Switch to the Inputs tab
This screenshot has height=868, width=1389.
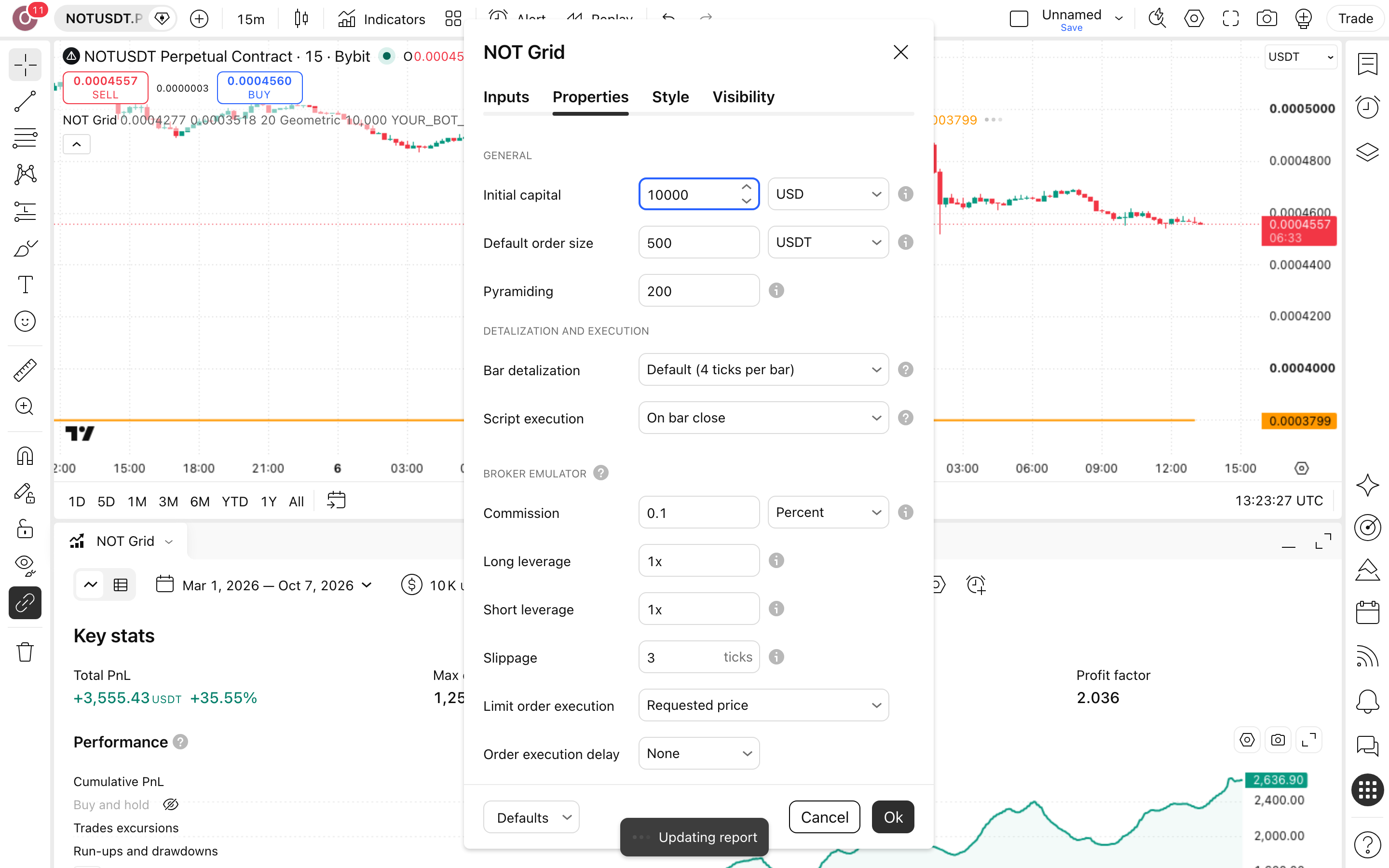(505, 97)
